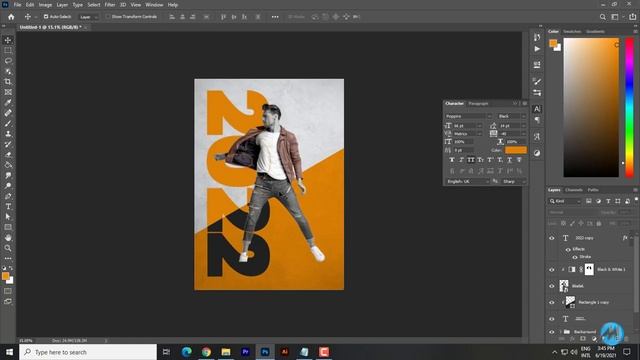Screen dimensions: 640x360
Task: Apply Faux Bold in Character panel
Action: (451, 160)
